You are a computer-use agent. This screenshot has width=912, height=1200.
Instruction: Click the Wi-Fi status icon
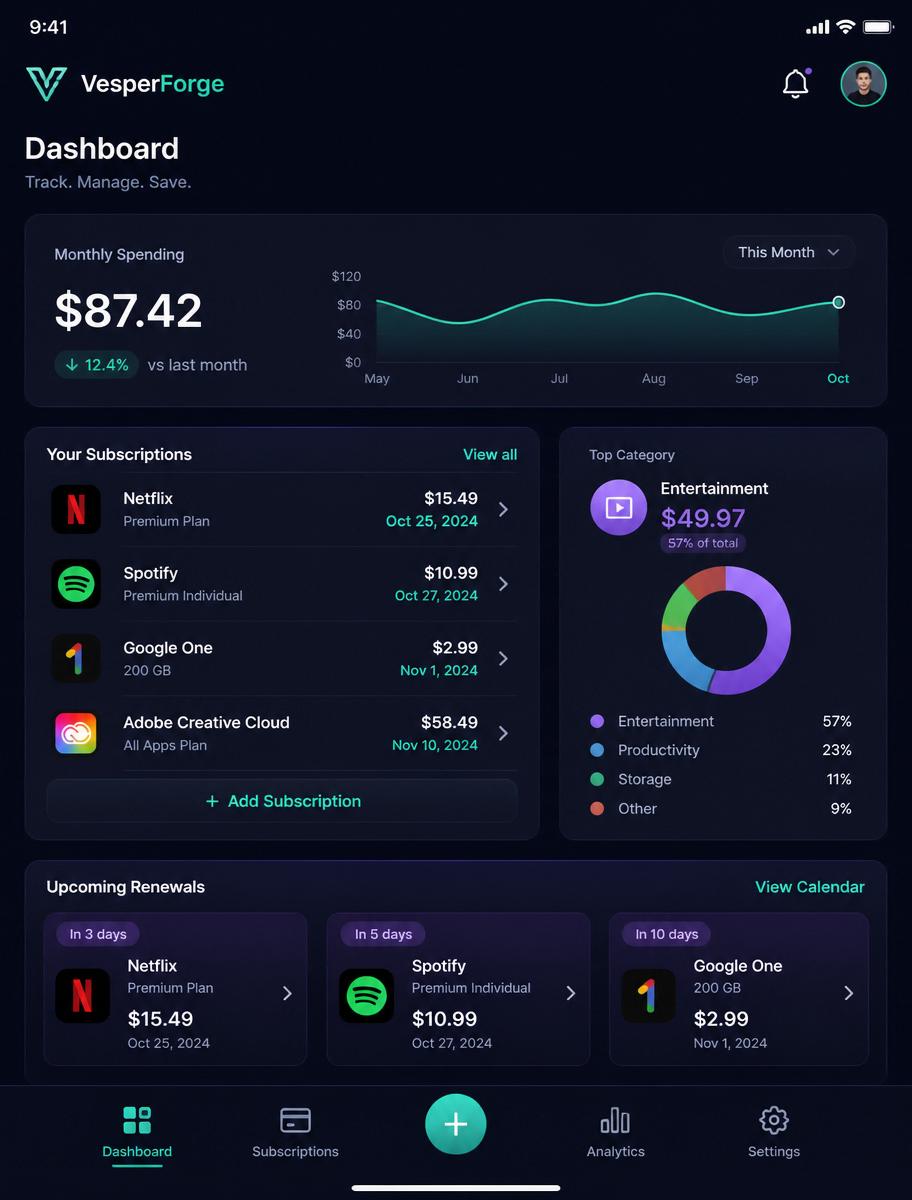(x=846, y=27)
